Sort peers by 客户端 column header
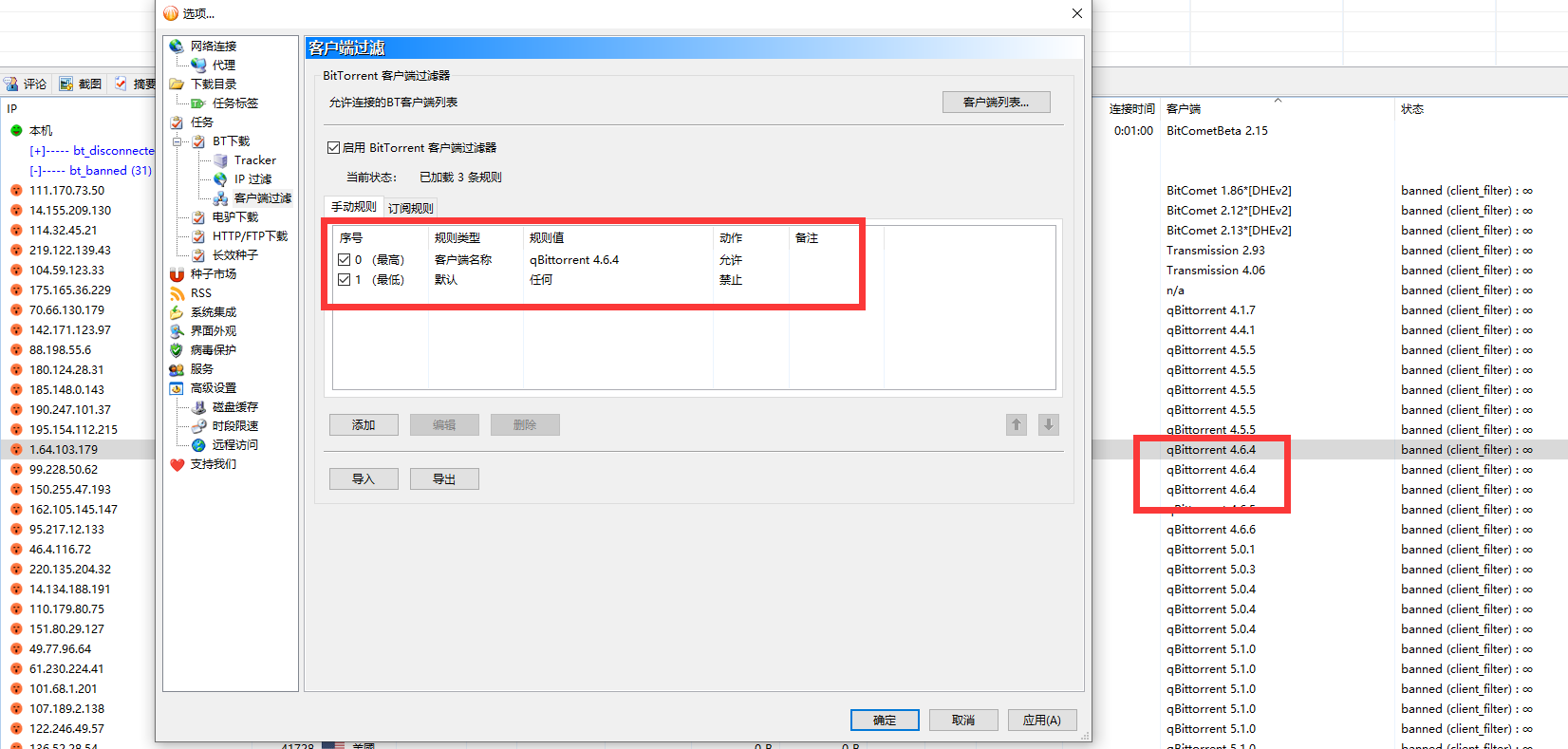 coord(1184,108)
